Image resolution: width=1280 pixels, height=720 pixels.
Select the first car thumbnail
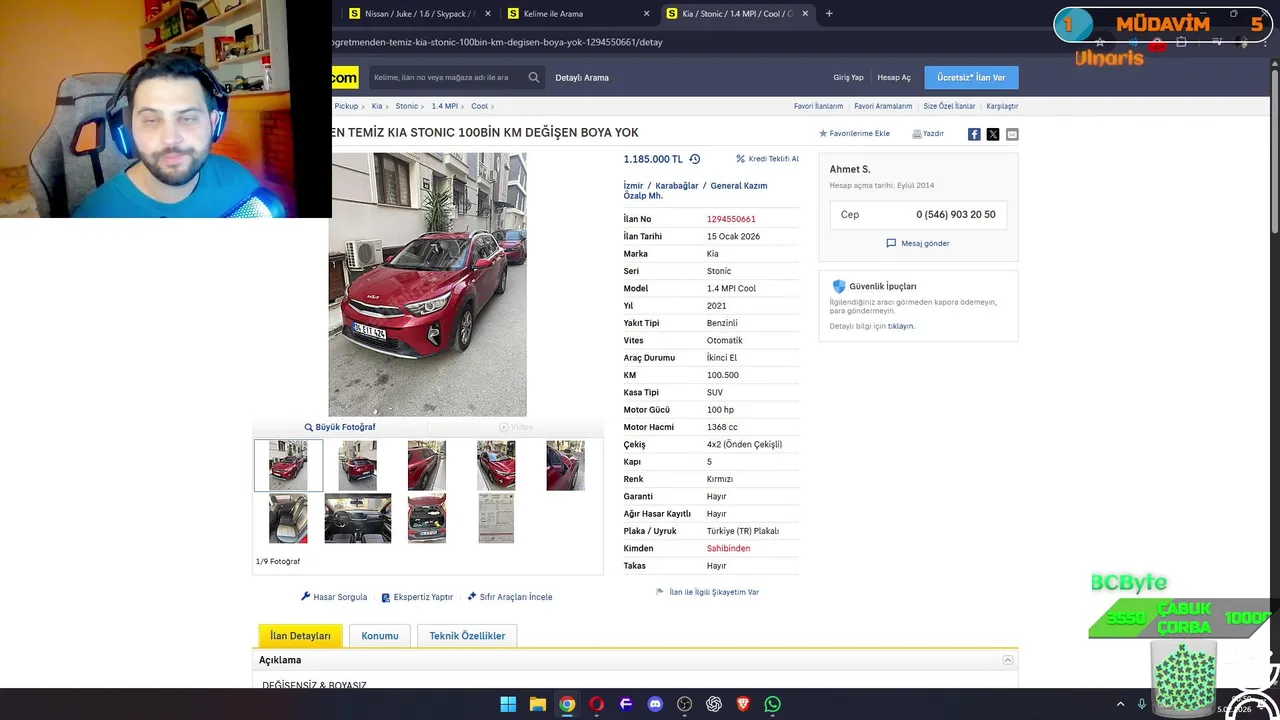tap(288, 465)
